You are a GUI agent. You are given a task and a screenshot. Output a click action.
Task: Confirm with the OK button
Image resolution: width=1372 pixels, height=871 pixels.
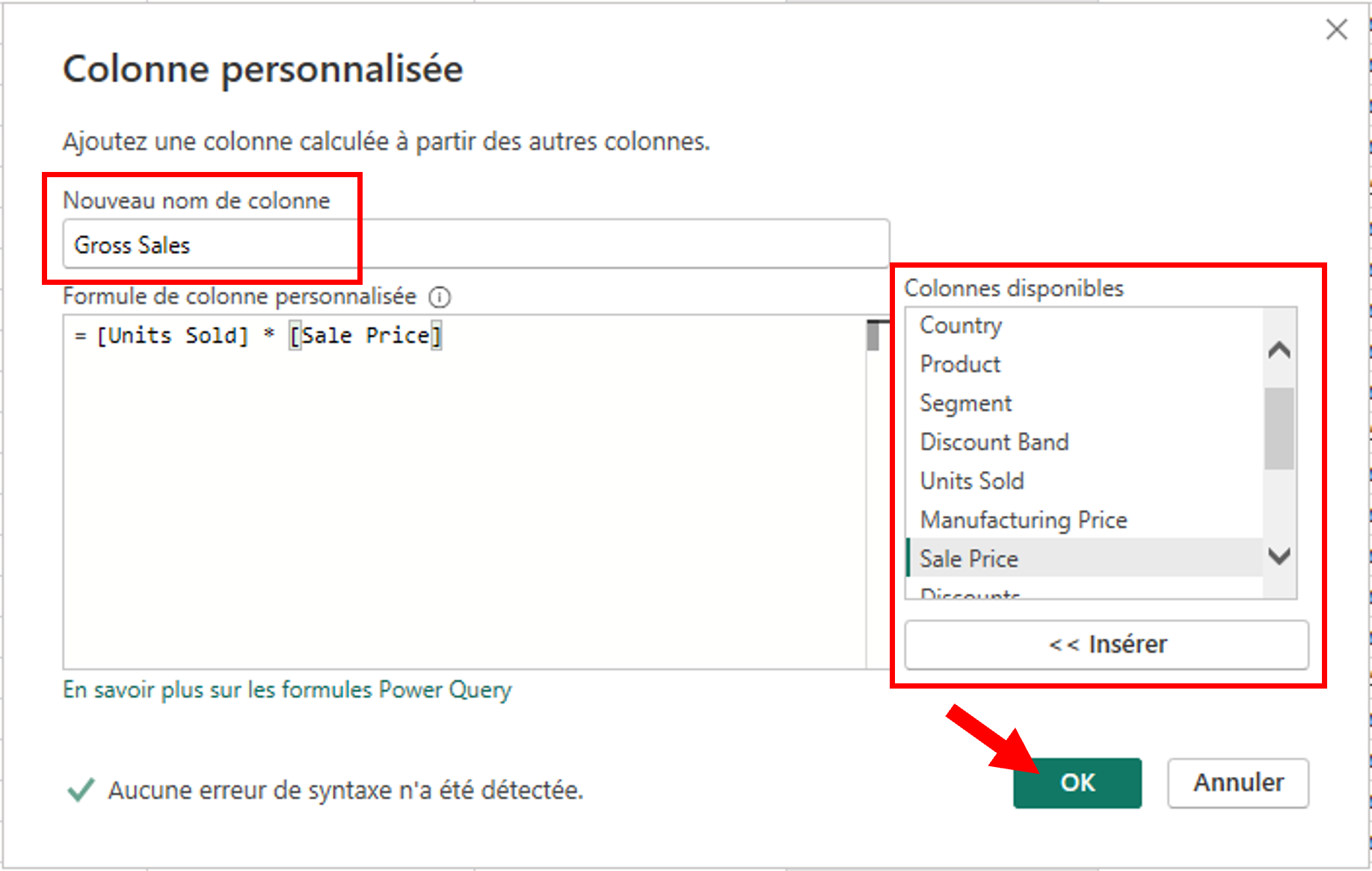[x=1077, y=783]
